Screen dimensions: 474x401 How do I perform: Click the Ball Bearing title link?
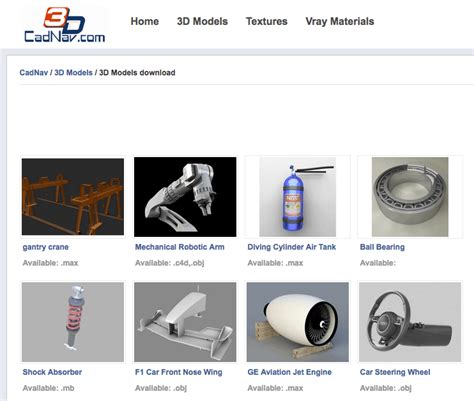click(382, 247)
